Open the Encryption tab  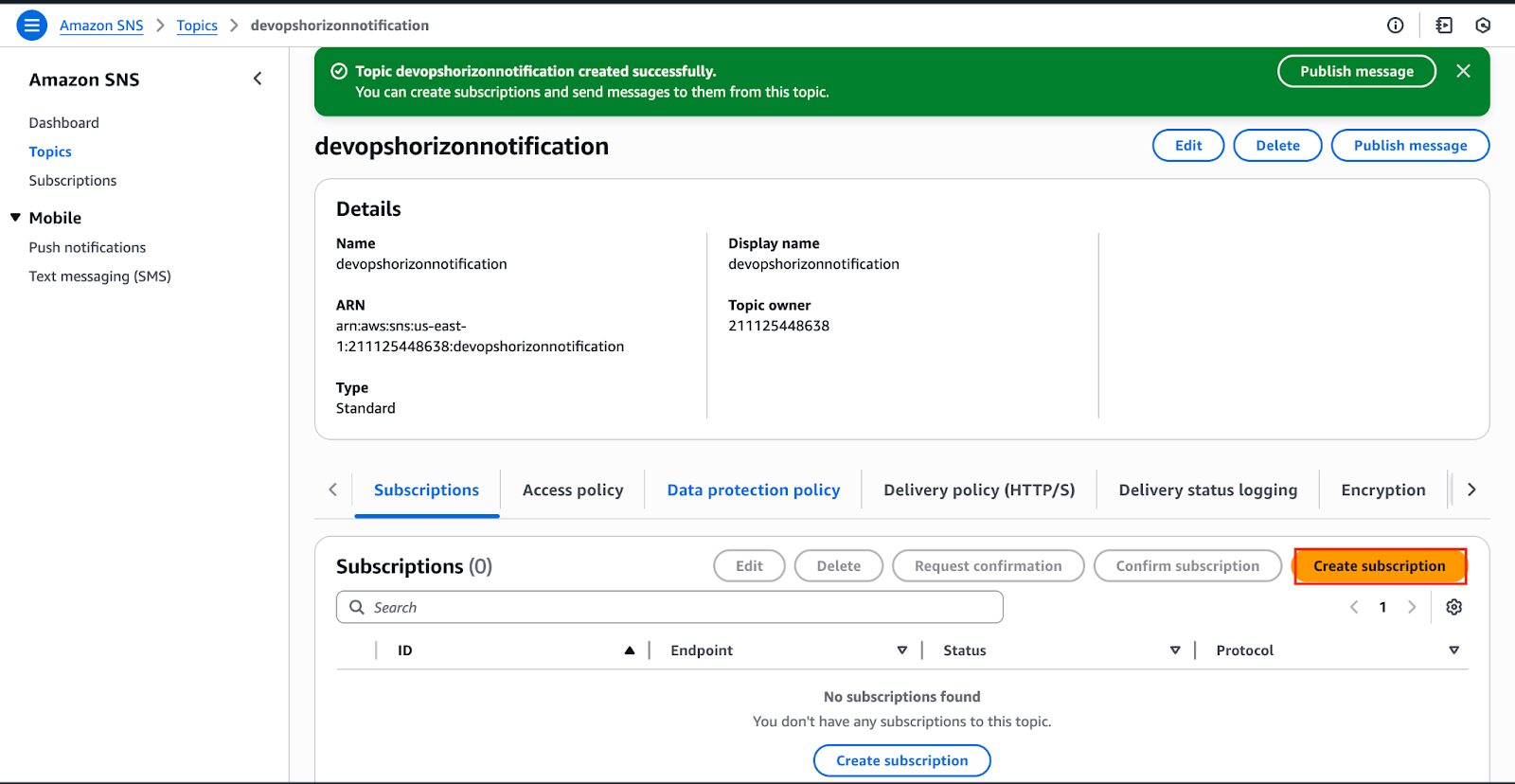pyautogui.click(x=1383, y=490)
